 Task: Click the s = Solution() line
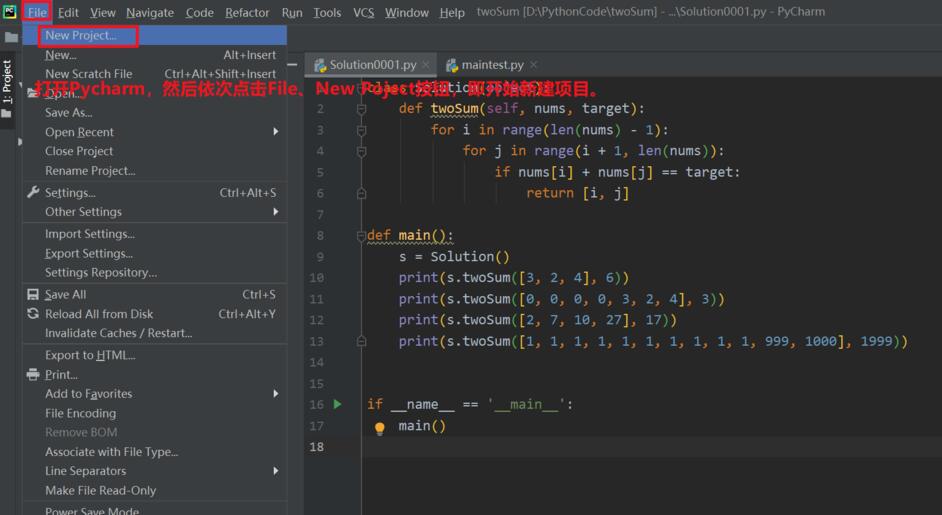point(454,257)
